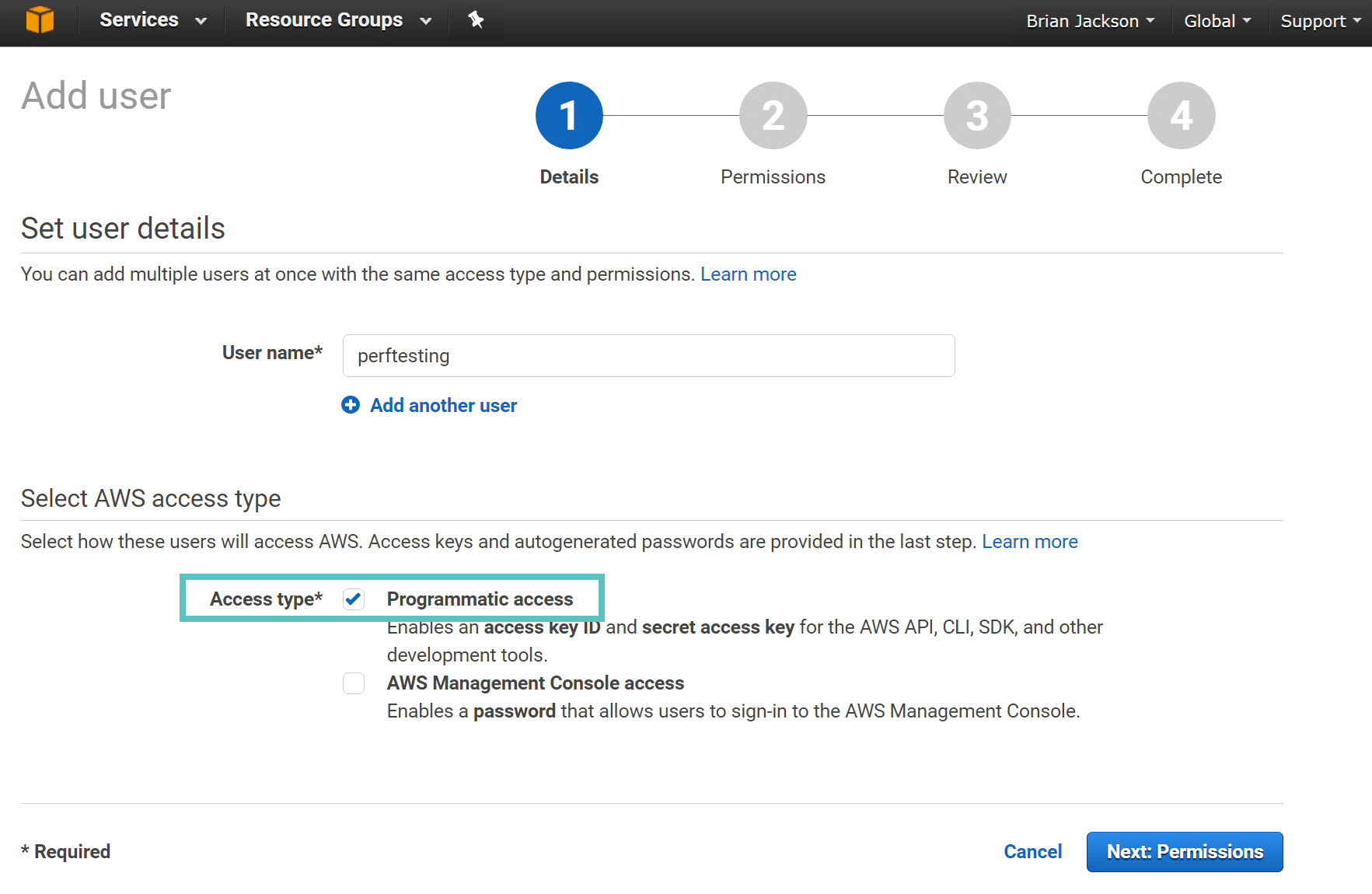Click the step 3 Review circle icon
The image size is (1372, 894).
click(976, 115)
